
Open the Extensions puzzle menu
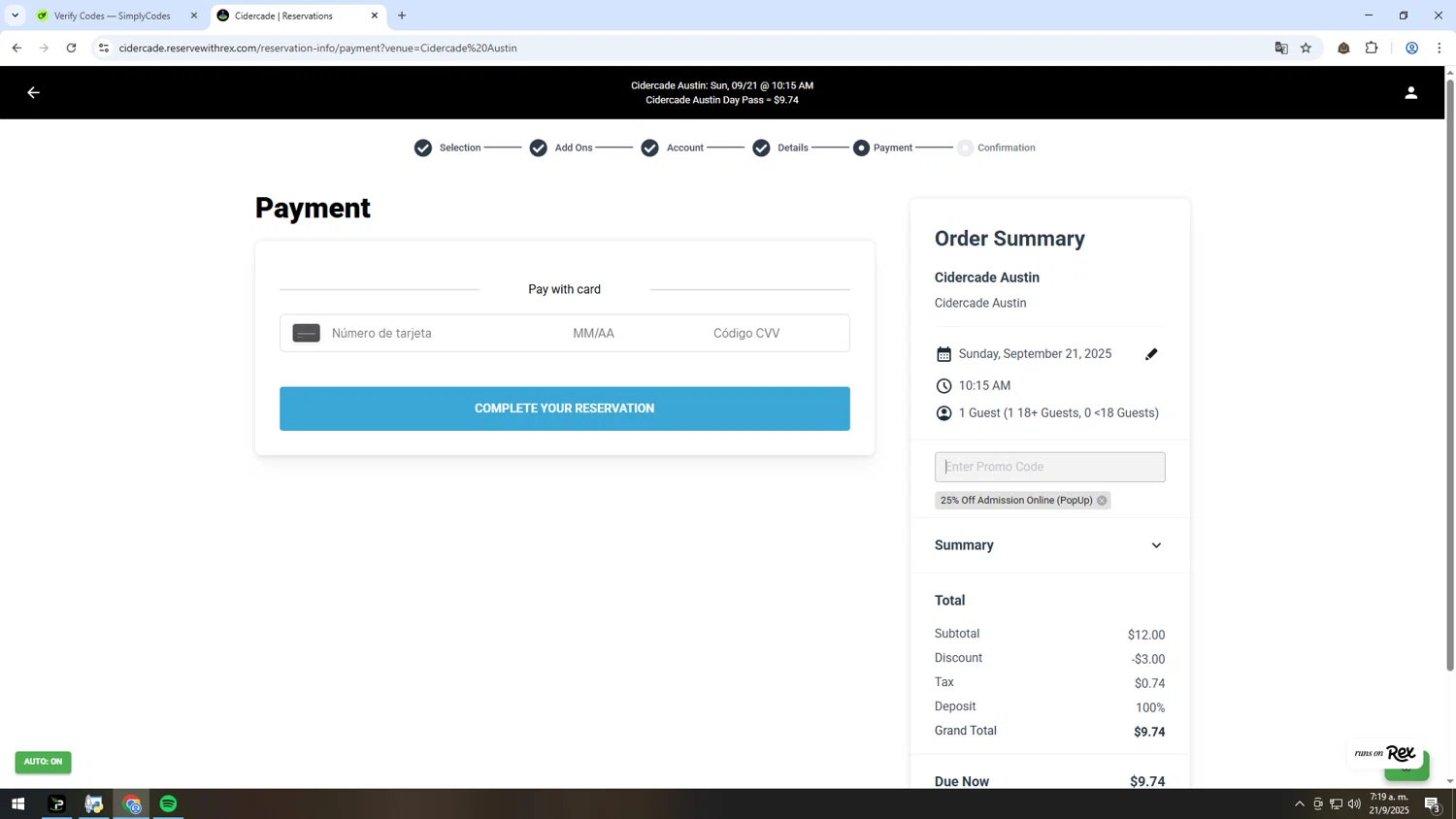pos(1372,48)
